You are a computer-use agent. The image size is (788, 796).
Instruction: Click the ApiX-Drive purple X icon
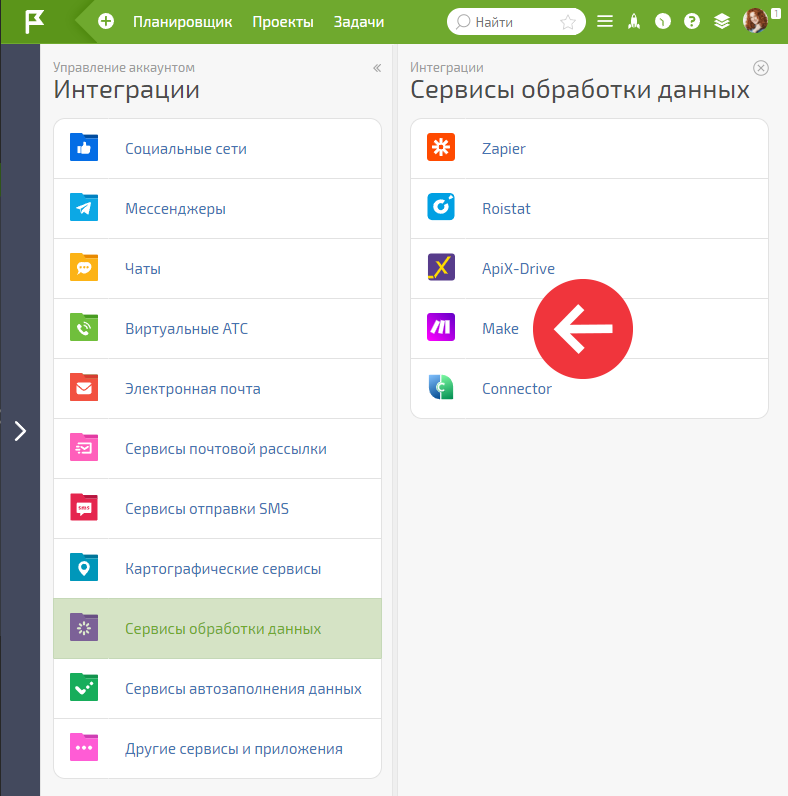coord(441,267)
